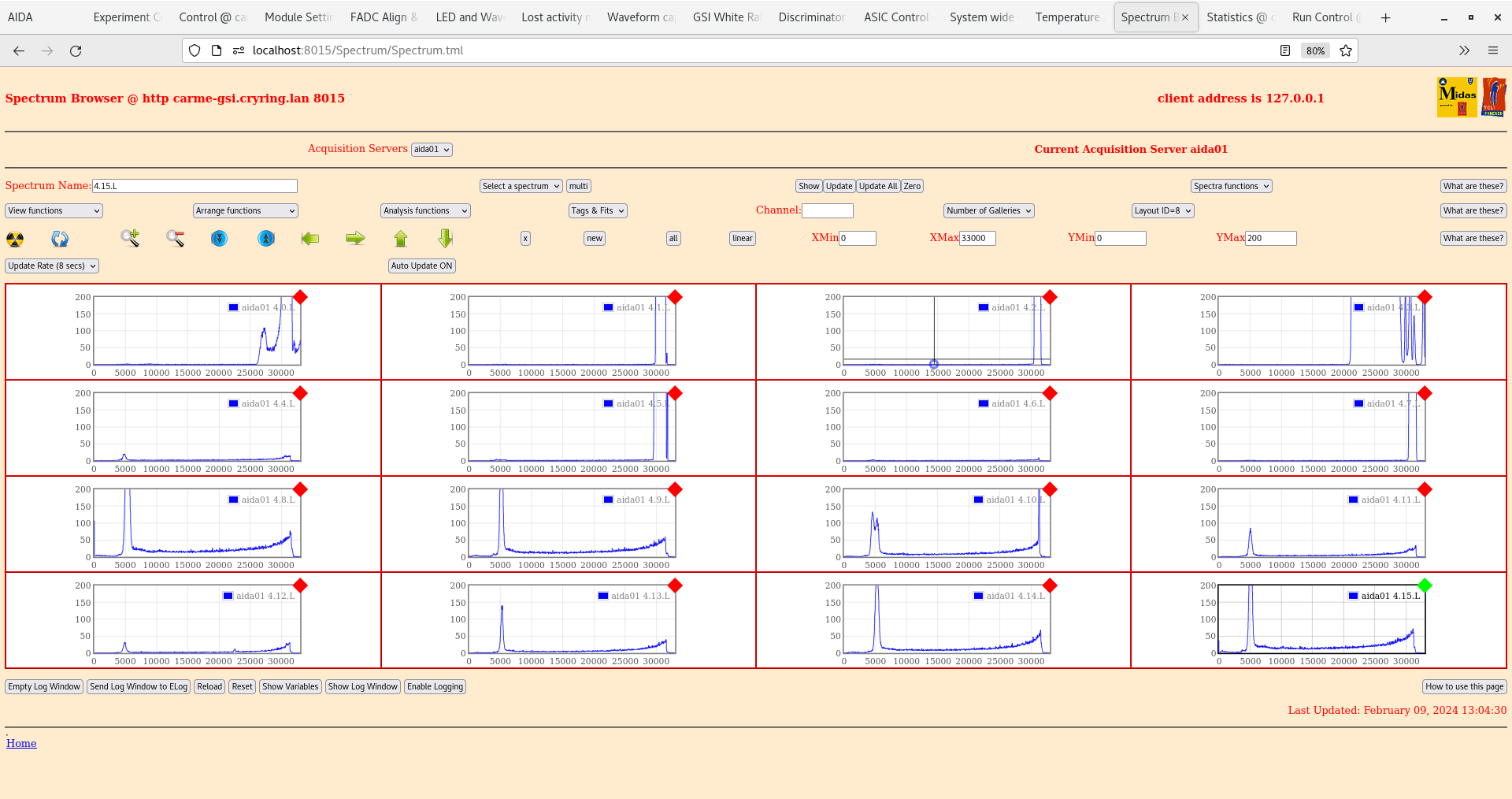The height and width of the screenshot is (799, 1512).
Task: Click the blue circle down-arrow icon
Action: [220, 238]
